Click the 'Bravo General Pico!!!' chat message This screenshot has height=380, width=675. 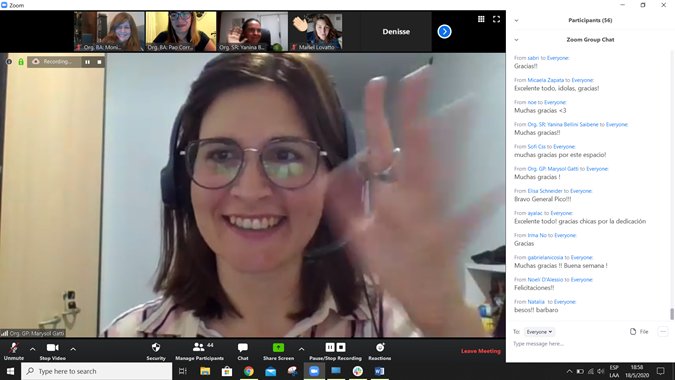coord(542,199)
